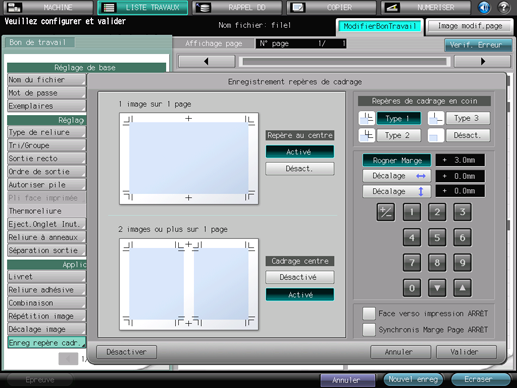Select vertical Décalage setting
The image size is (517, 388).
click(x=397, y=191)
